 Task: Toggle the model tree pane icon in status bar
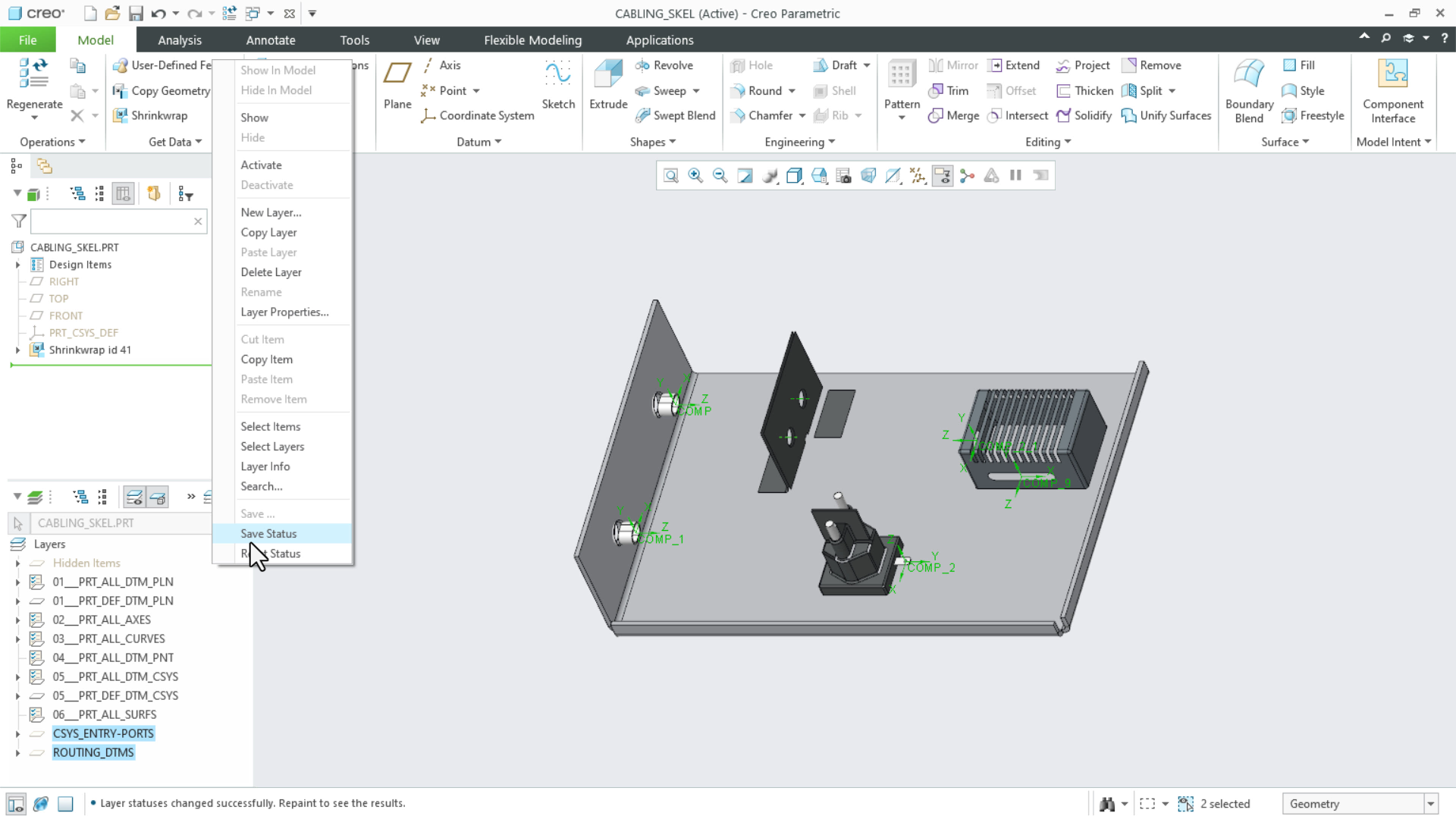coord(16,804)
